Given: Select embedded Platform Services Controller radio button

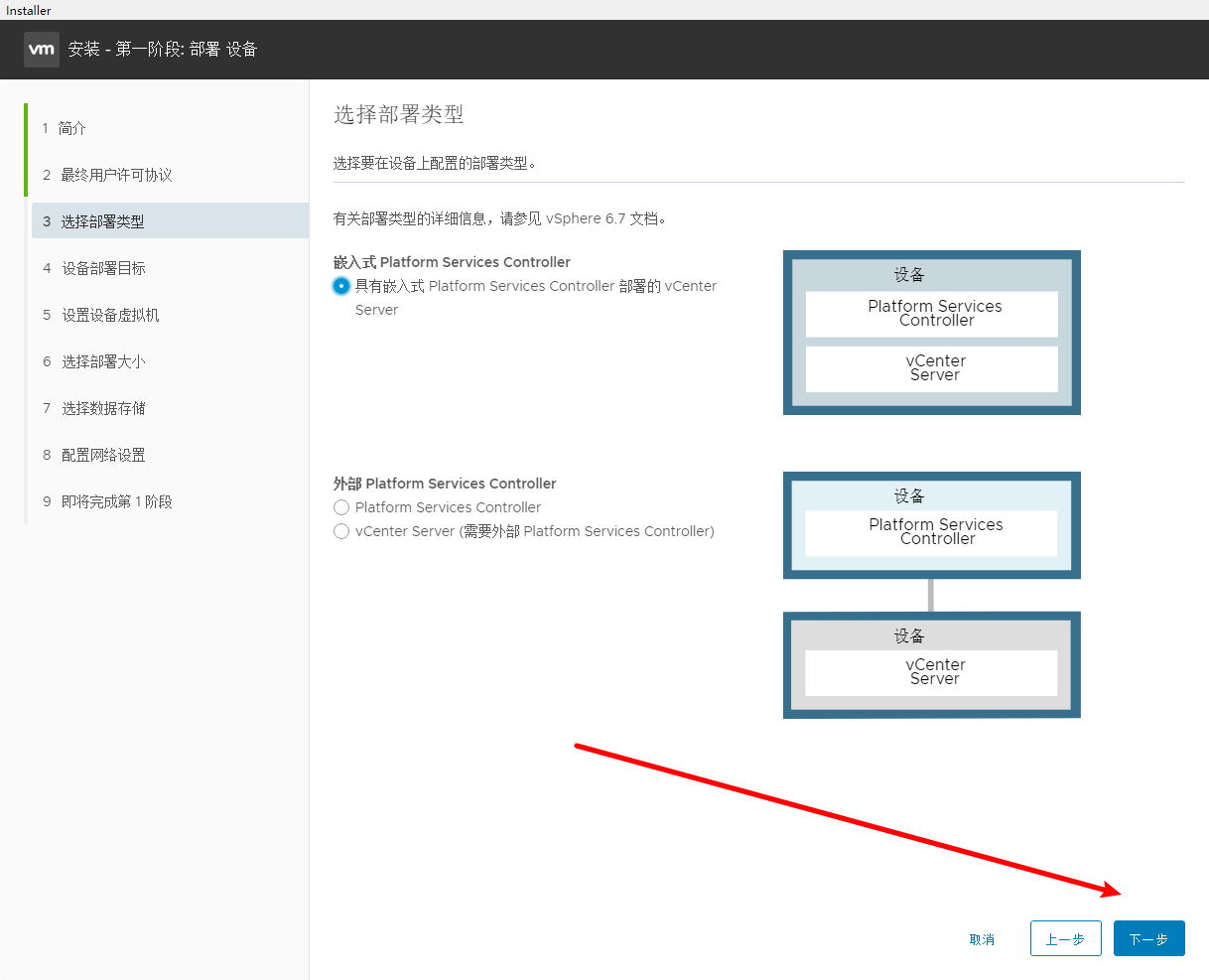Looking at the screenshot, I should point(341,286).
